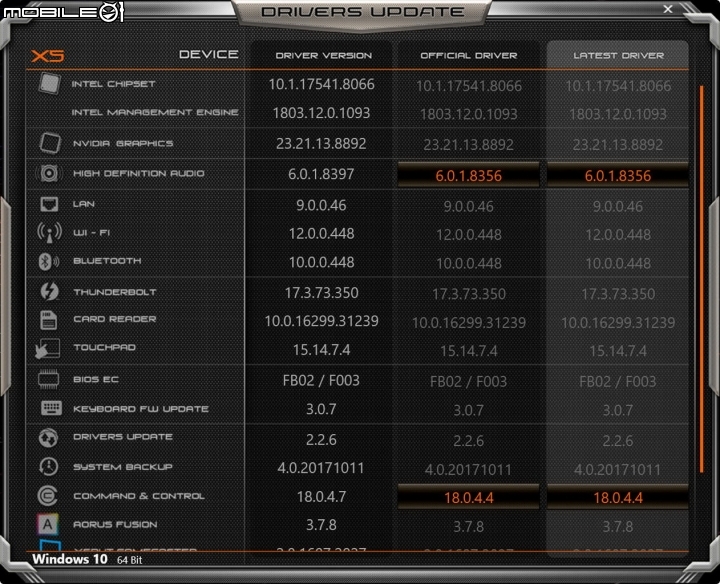Image resolution: width=720 pixels, height=584 pixels.
Task: Click the Intel Chipset device icon
Action: point(50,84)
